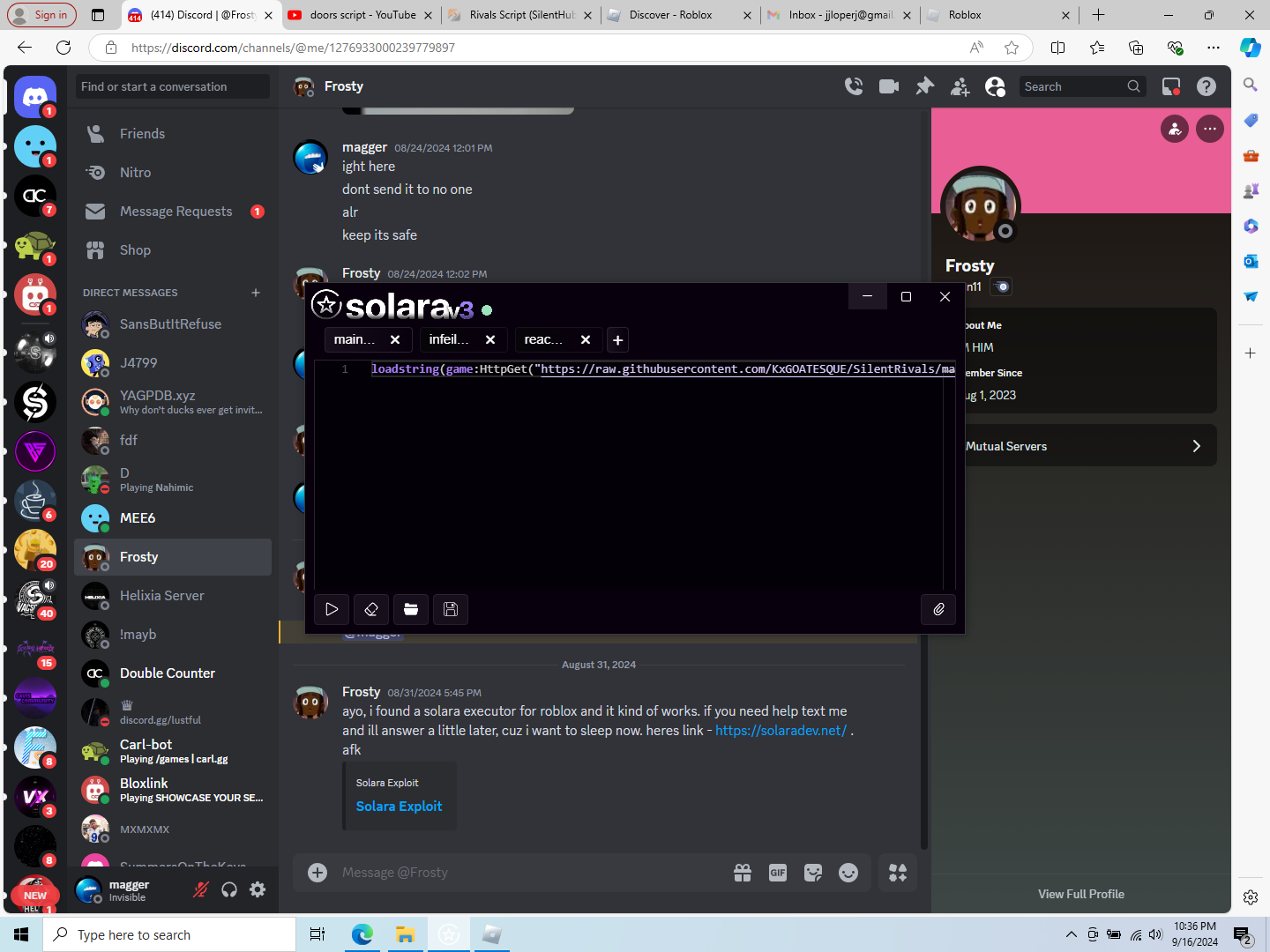The image size is (1270, 952).
Task: Start a video call with Frosty
Action: (x=889, y=86)
